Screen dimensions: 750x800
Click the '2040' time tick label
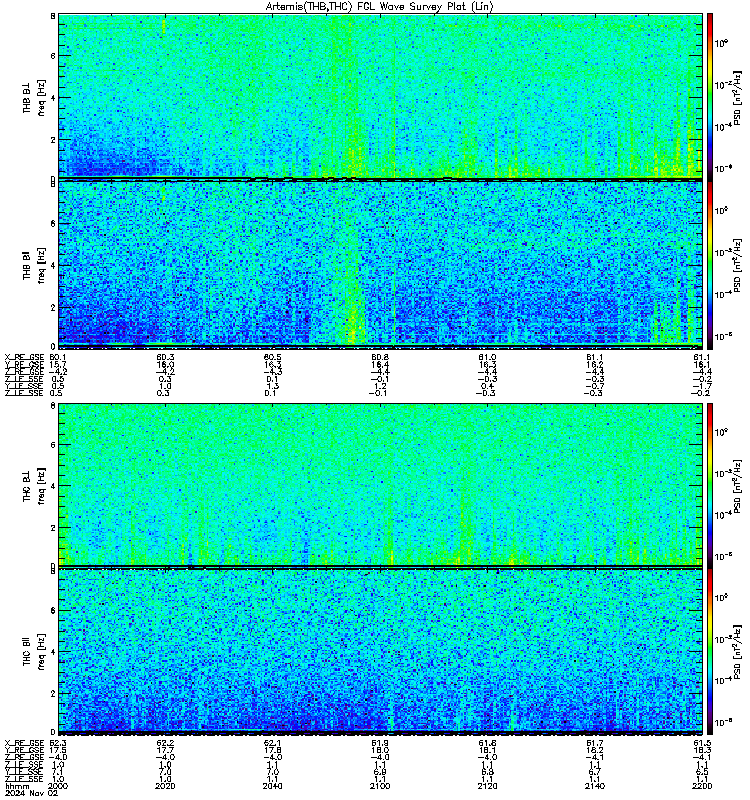272,786
